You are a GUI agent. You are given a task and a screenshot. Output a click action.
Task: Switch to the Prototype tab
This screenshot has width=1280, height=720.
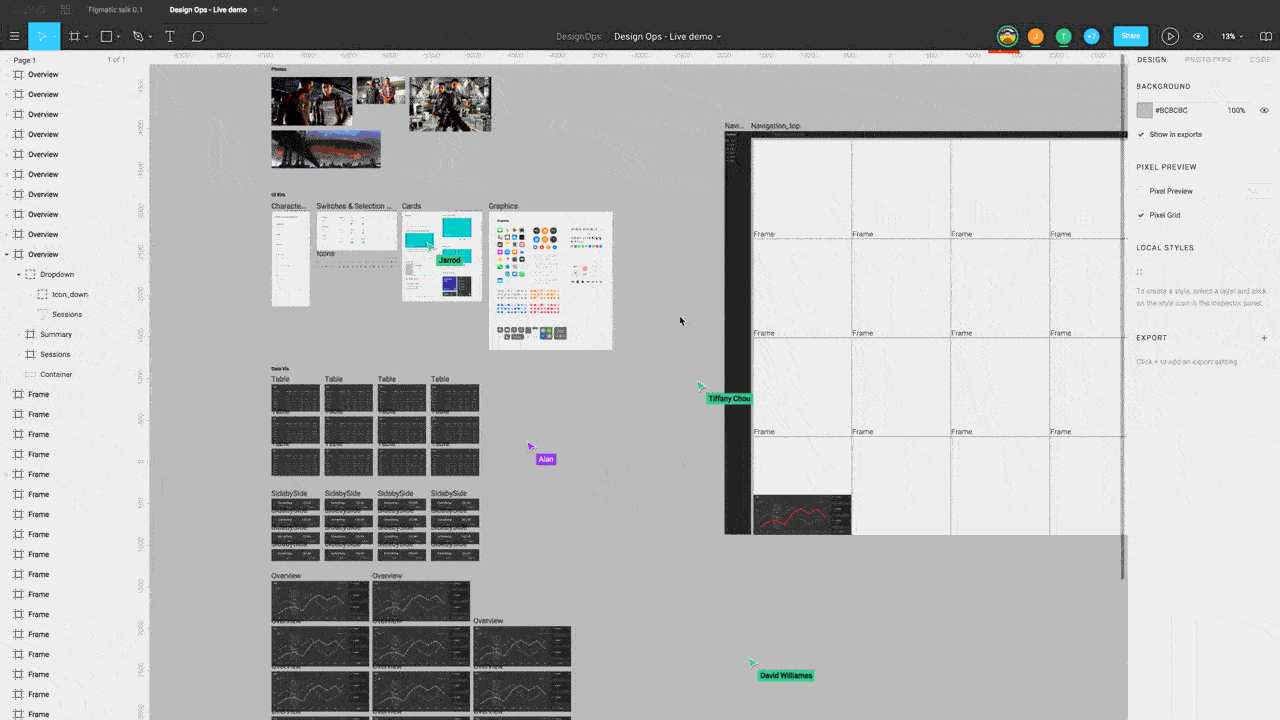point(1208,60)
